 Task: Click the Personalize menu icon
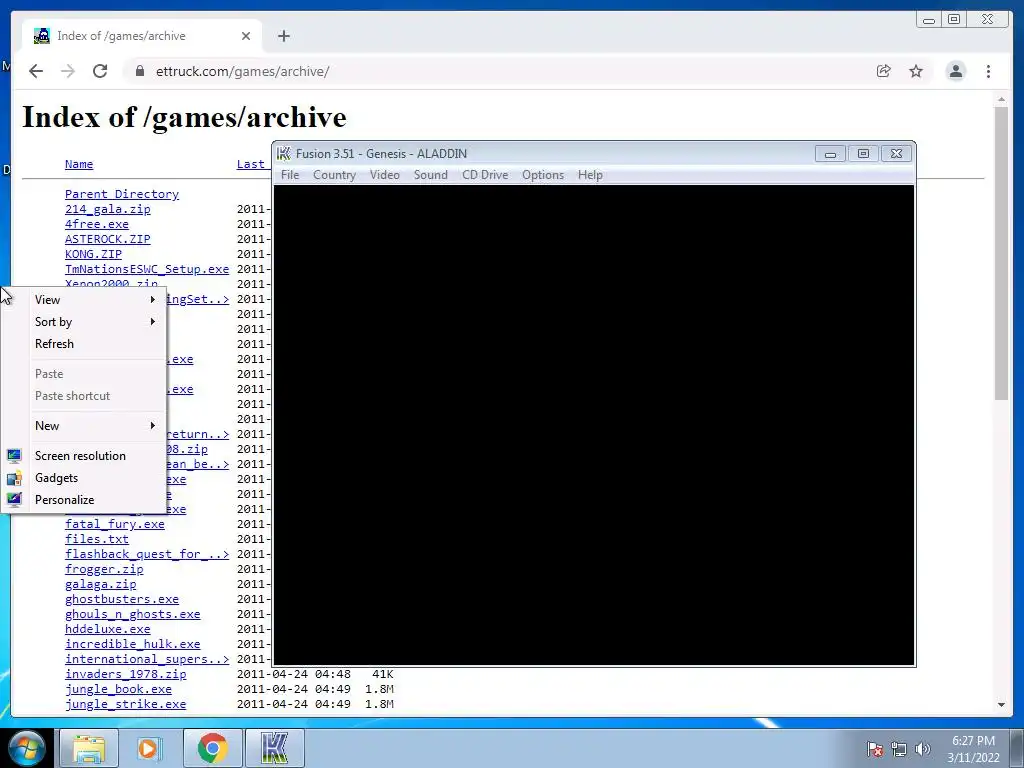pos(14,500)
